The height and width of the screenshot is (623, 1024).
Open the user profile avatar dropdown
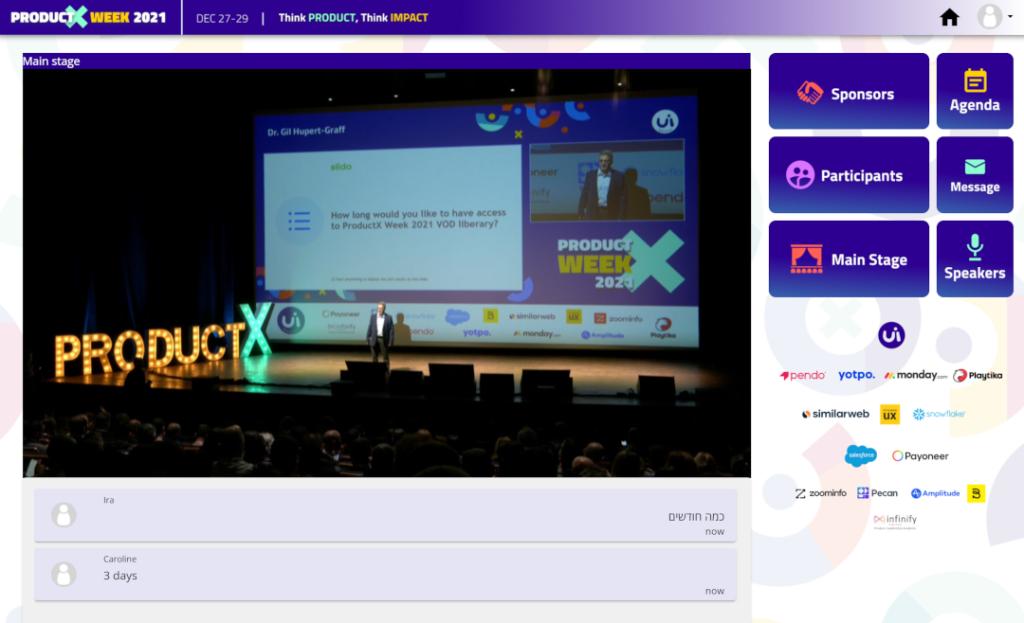(x=993, y=17)
